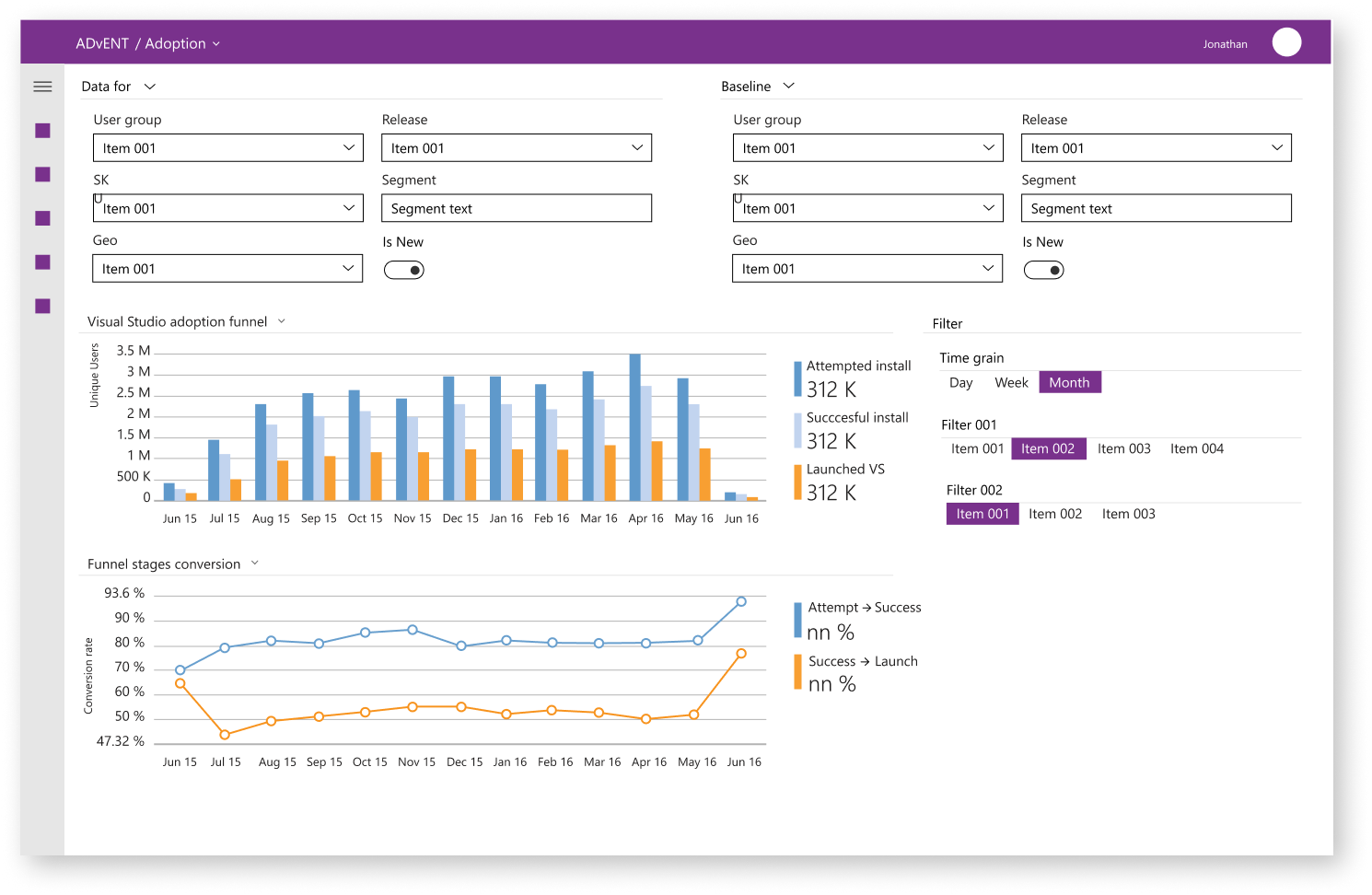Screen dimensions: 1372x895
Task: Click Attempt → Success legend blue swatch
Action: (x=797, y=620)
